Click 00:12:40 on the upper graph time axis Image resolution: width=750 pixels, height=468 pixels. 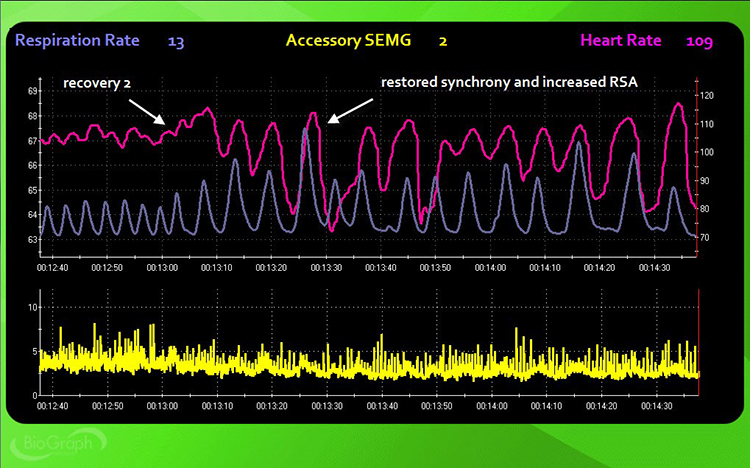[53, 268]
